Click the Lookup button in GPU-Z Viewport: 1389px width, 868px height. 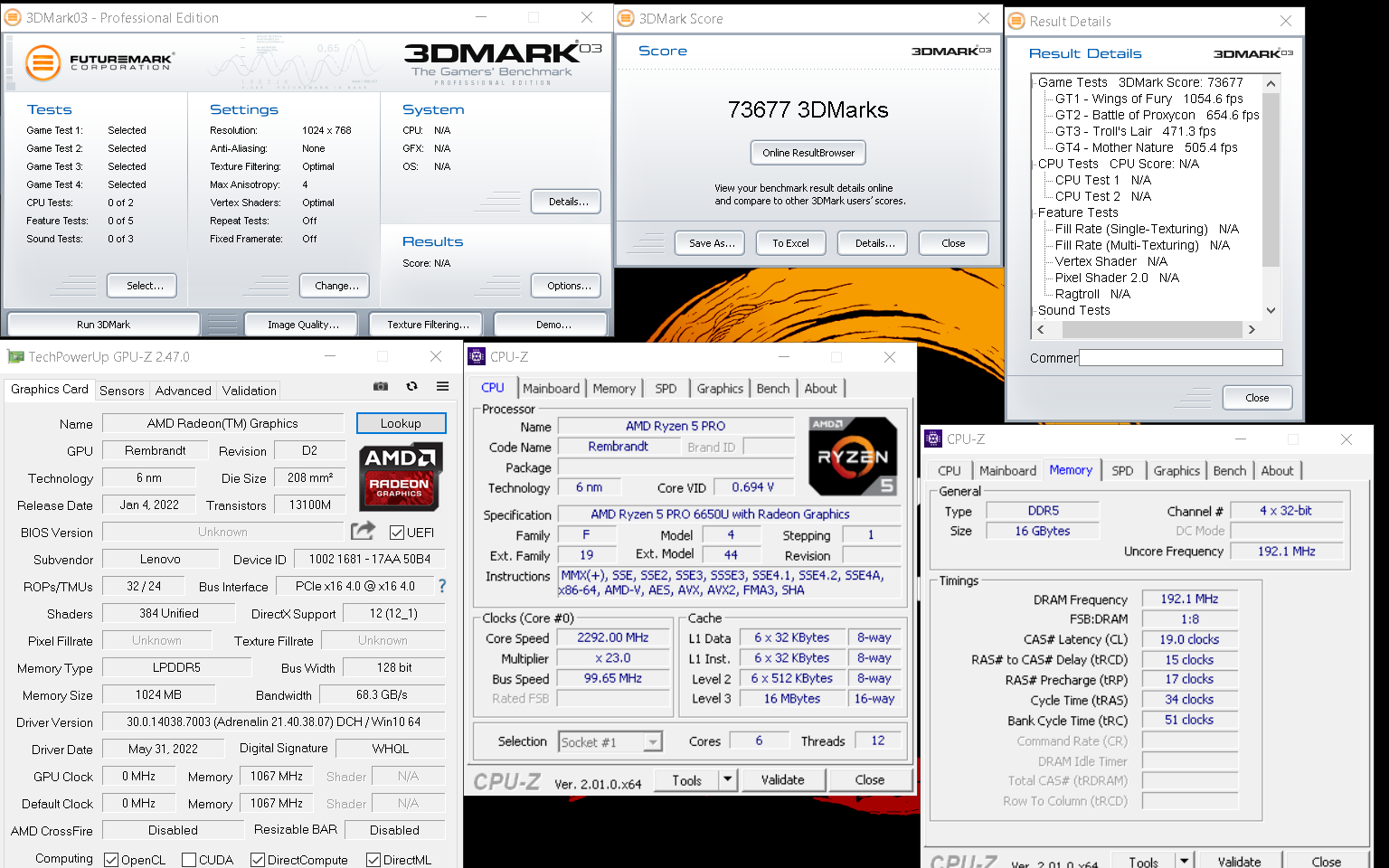(401, 423)
